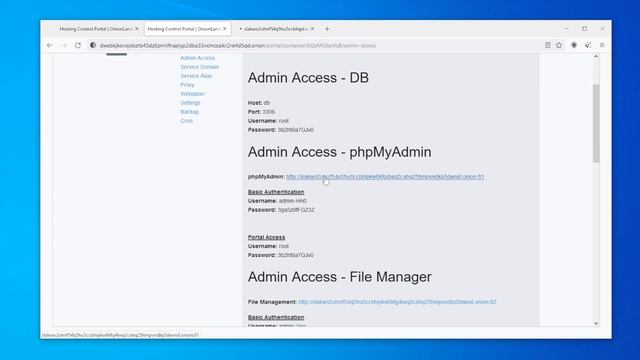Open the onion site identity icon
Viewport: 640px width, 360px height.
coord(93,45)
